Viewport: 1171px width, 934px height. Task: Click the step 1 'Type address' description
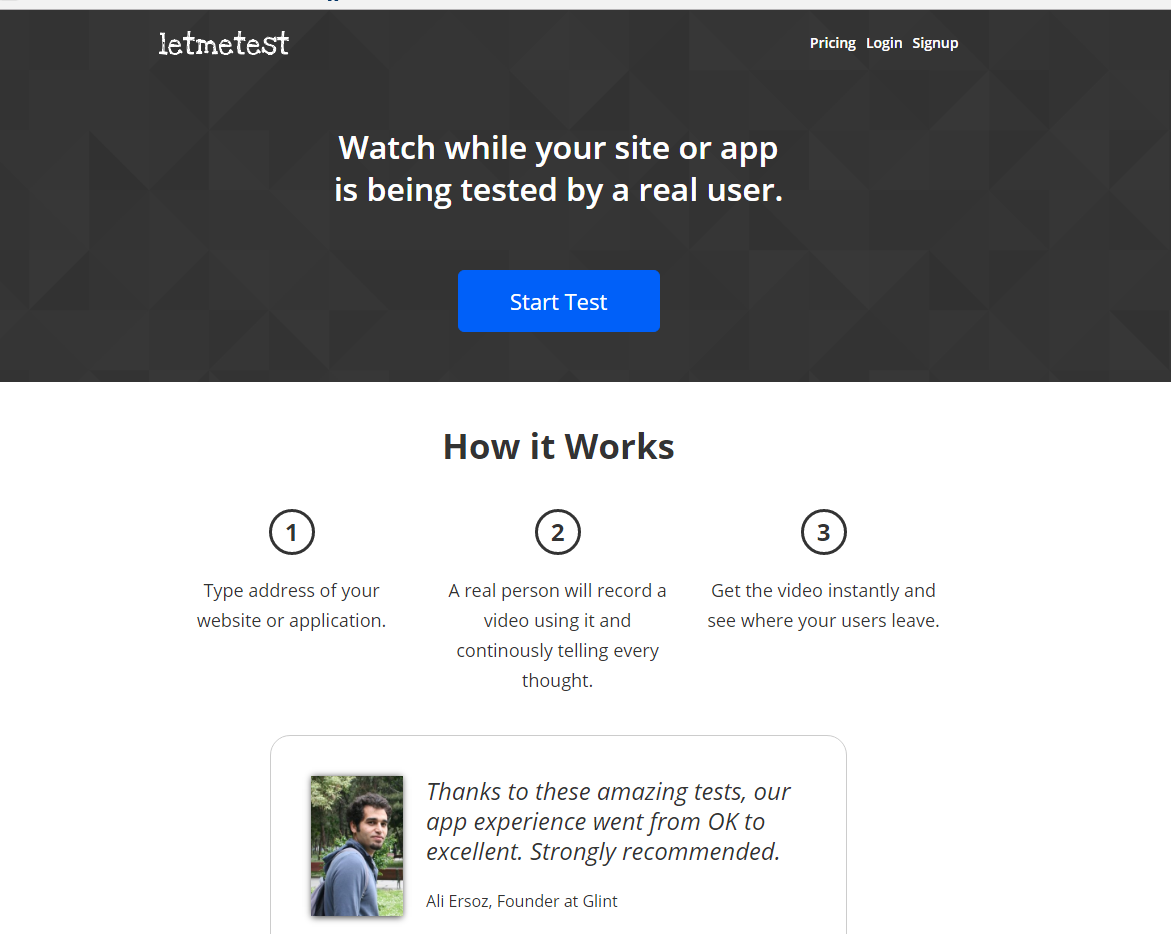tap(291, 605)
